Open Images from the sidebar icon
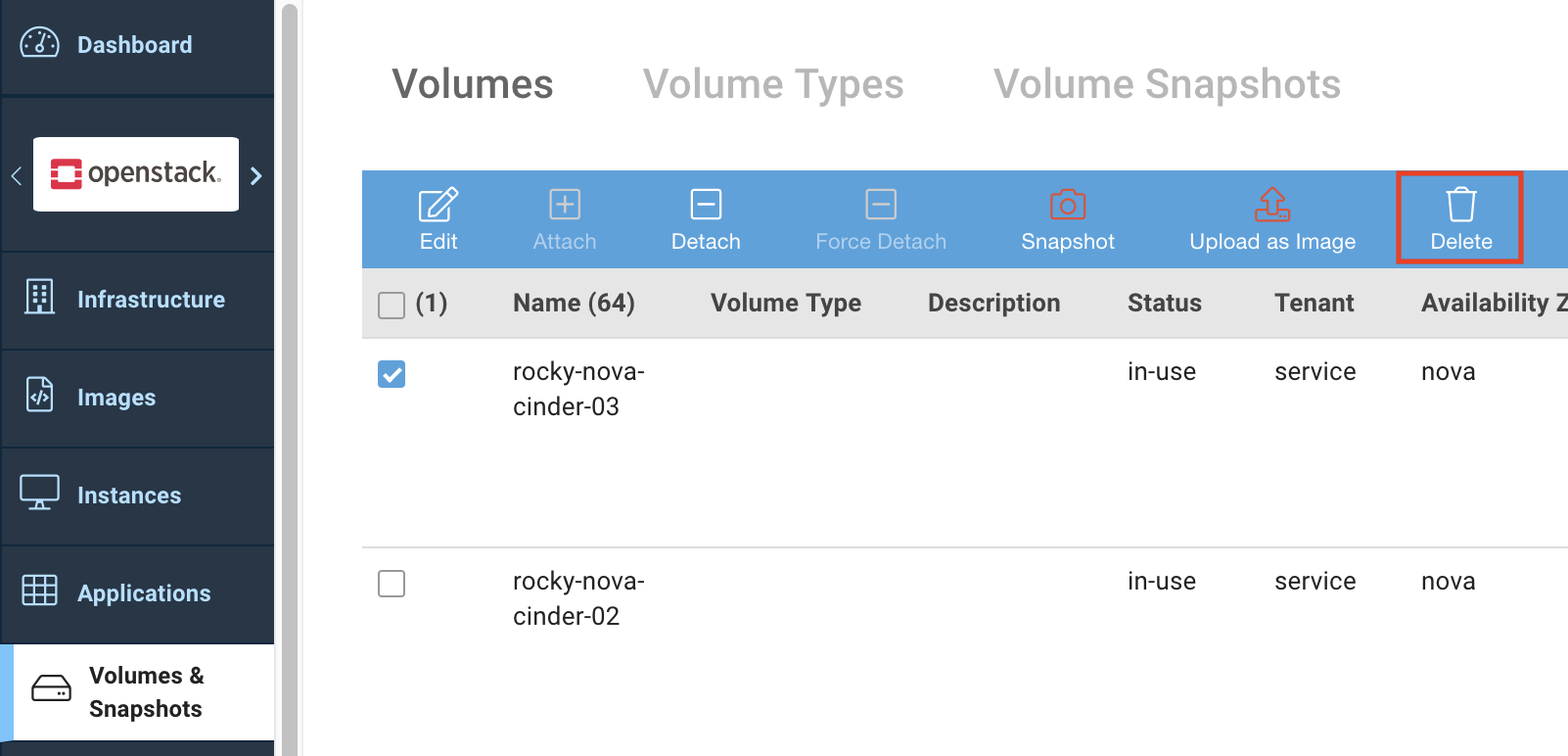 pos(40,395)
